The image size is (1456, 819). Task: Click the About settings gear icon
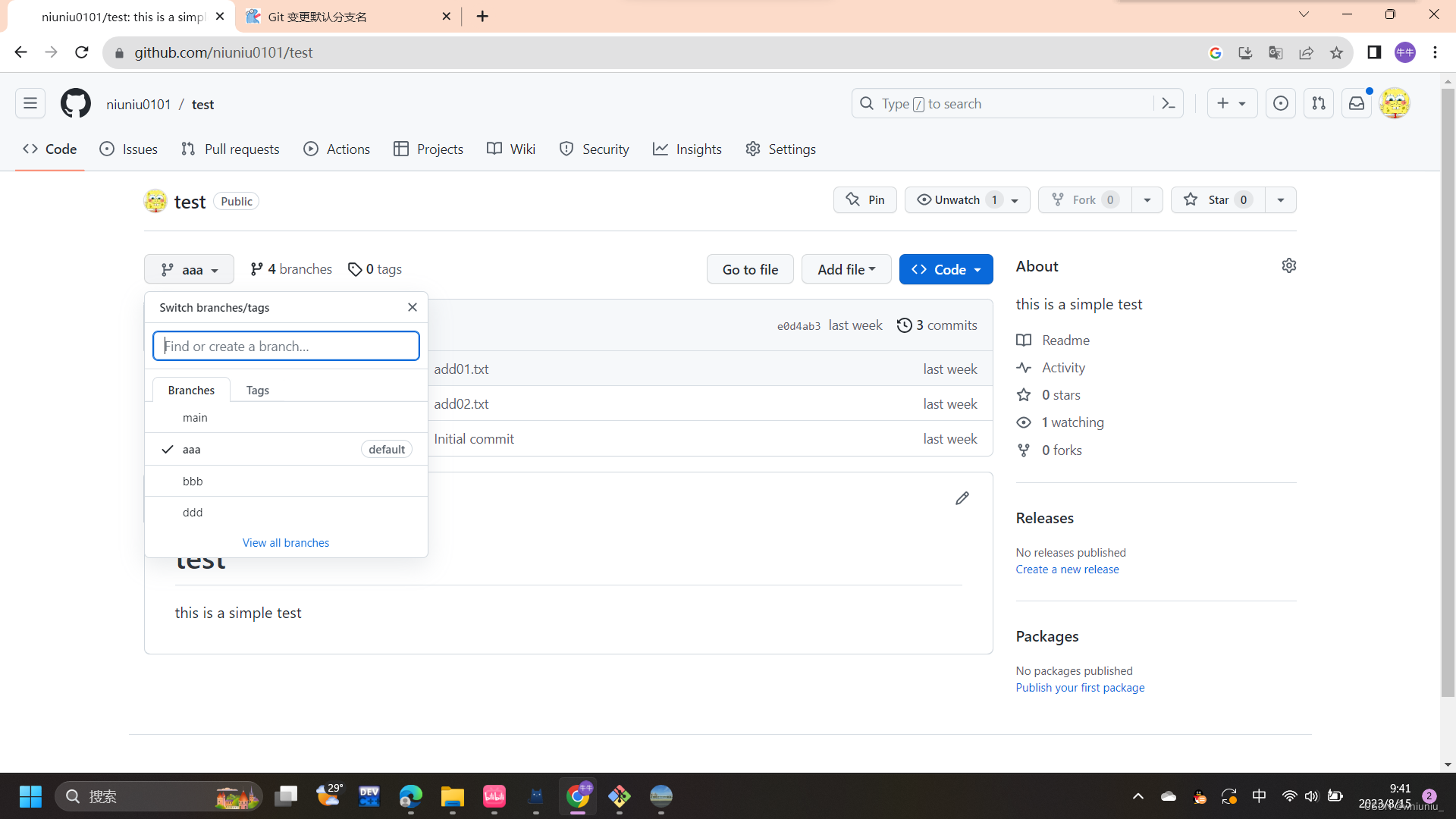click(x=1289, y=265)
